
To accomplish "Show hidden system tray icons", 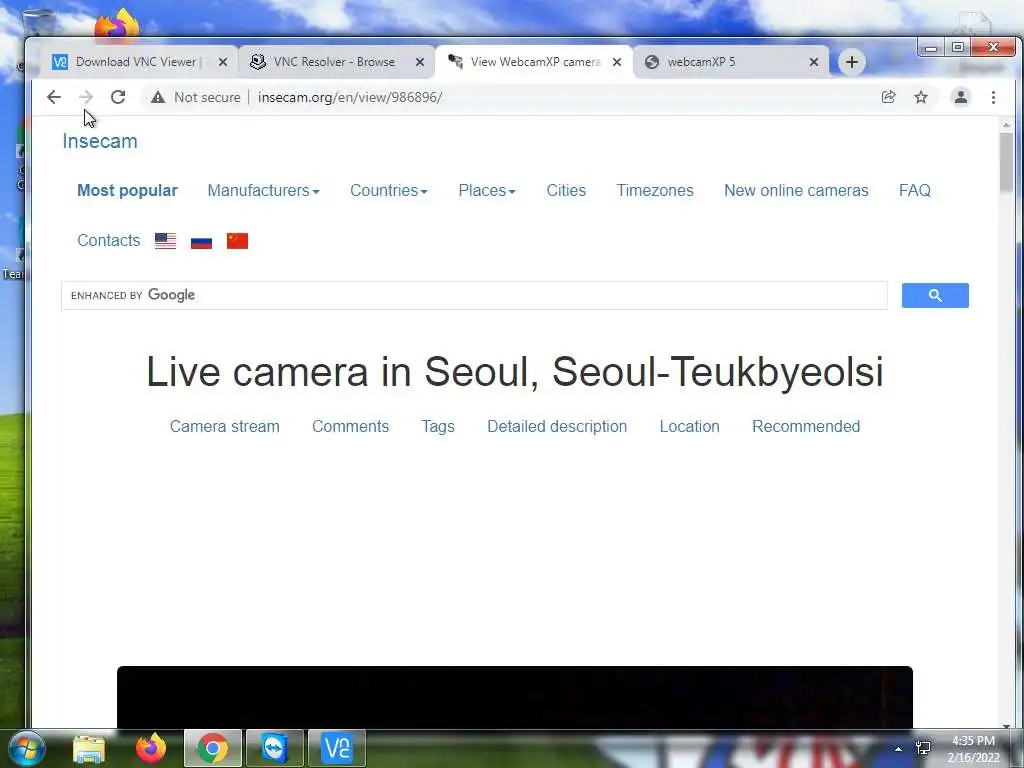I will 899,749.
